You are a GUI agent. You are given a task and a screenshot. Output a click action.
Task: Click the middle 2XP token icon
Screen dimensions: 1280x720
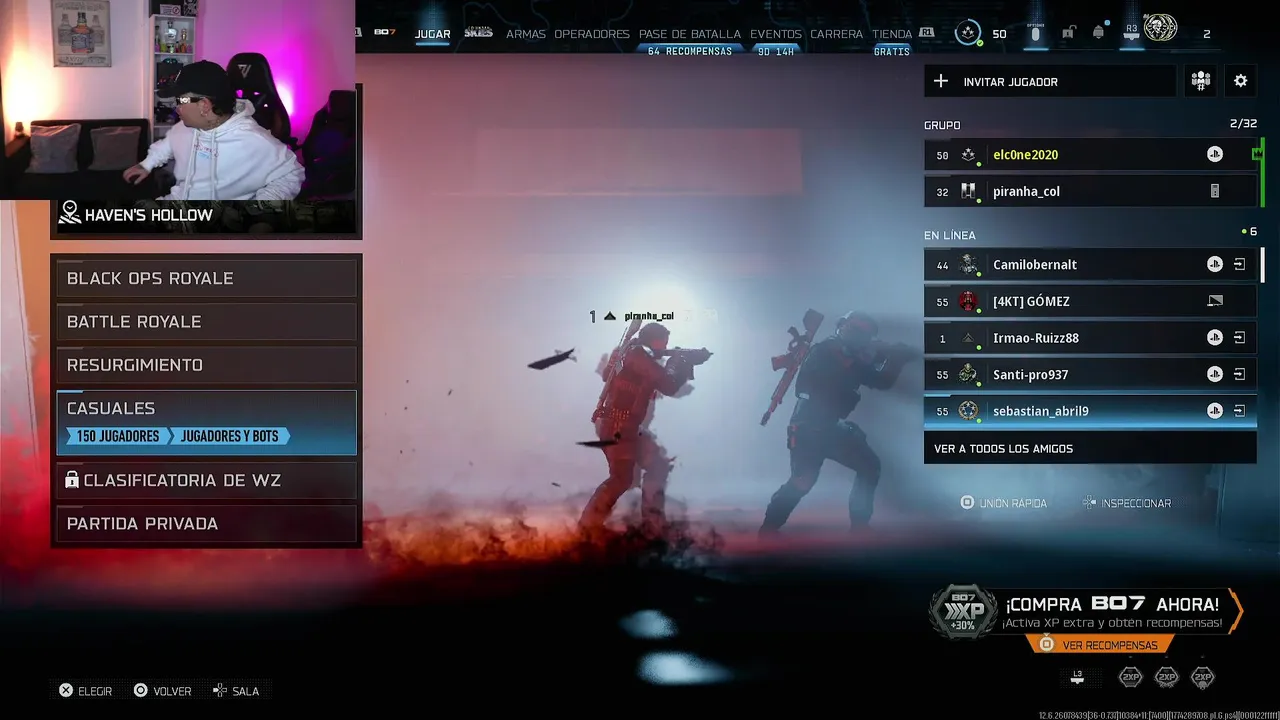1167,677
